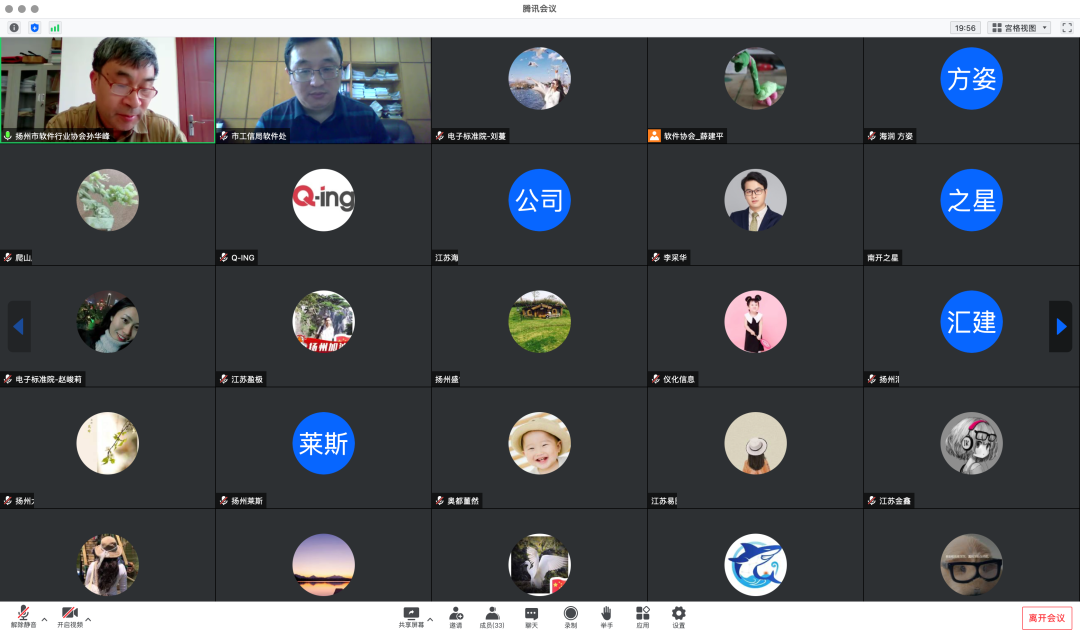The width and height of the screenshot is (1080, 635).
Task: Unmute the microphone (解除静音)
Action: [22, 615]
